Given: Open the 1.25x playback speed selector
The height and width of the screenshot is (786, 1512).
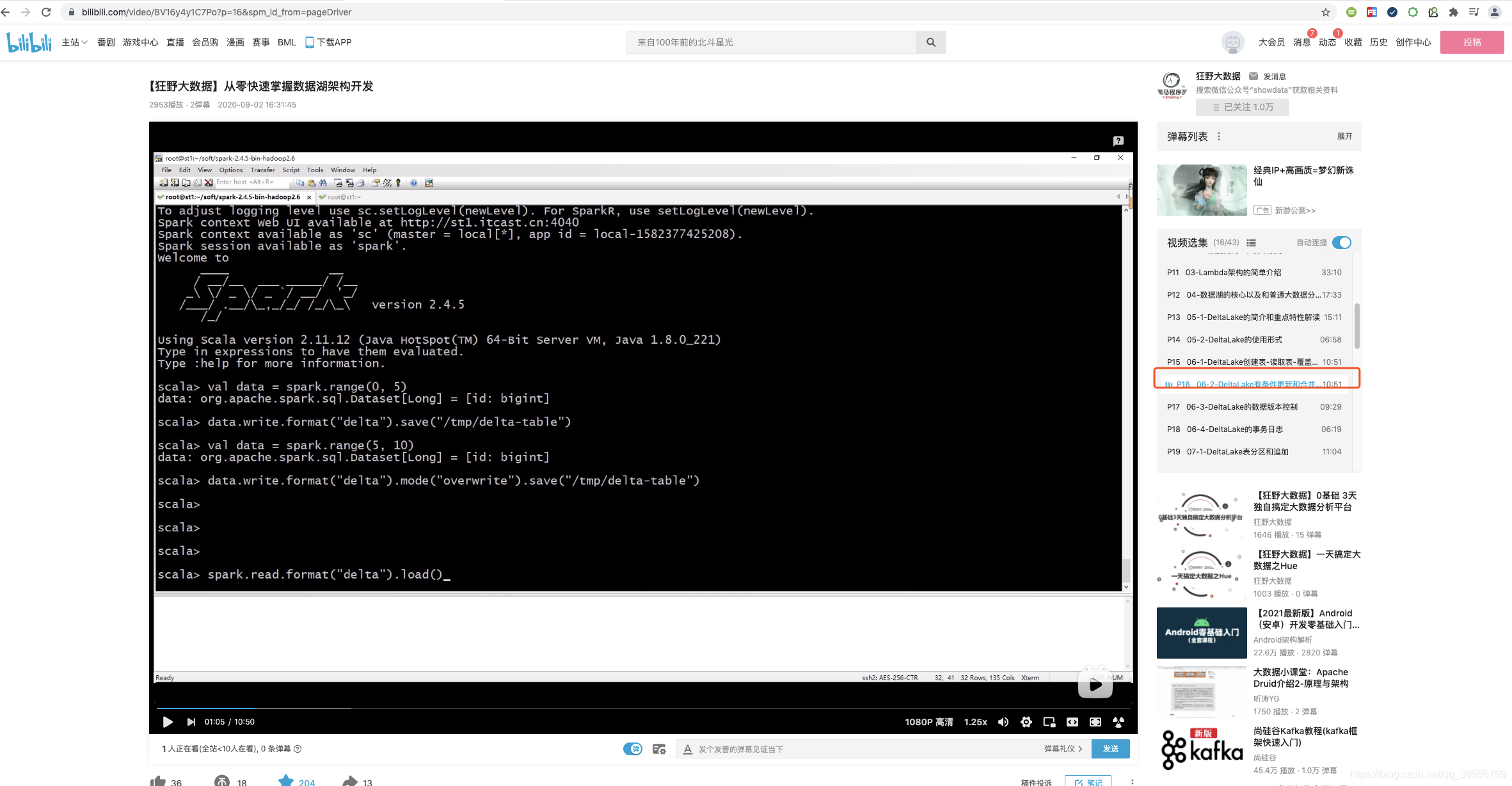Looking at the screenshot, I should point(976,722).
